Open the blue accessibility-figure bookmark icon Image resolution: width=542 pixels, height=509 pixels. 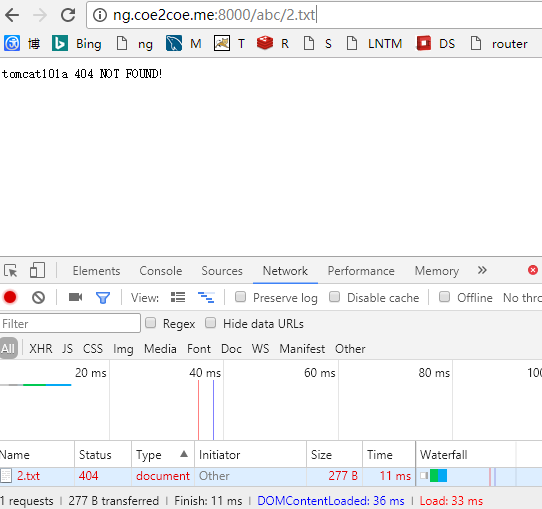(x=12, y=44)
